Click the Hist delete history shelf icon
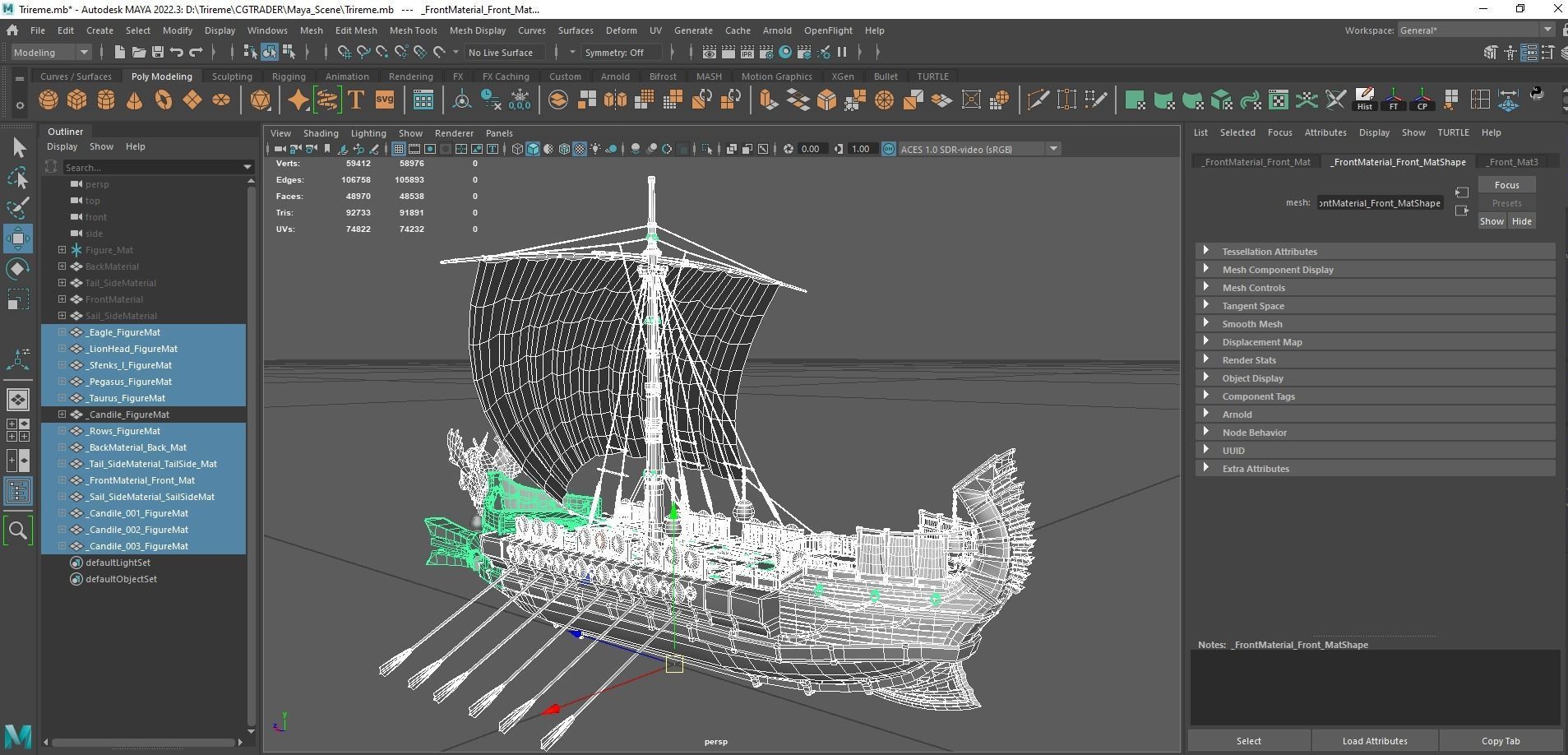This screenshot has width=1568, height=755. 1365,100
